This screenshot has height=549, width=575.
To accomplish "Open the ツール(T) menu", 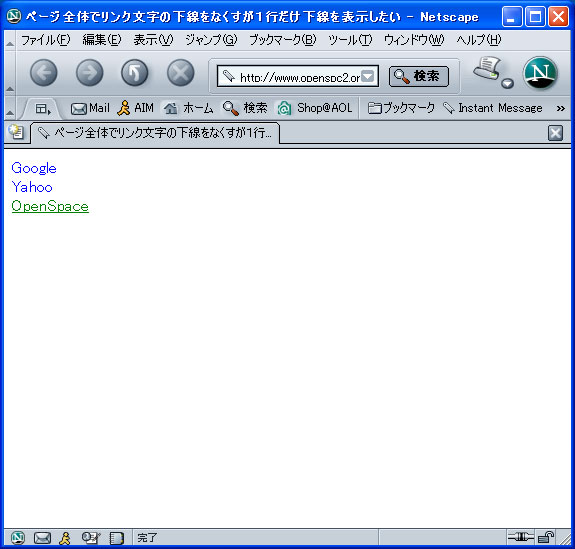I will coord(350,40).
